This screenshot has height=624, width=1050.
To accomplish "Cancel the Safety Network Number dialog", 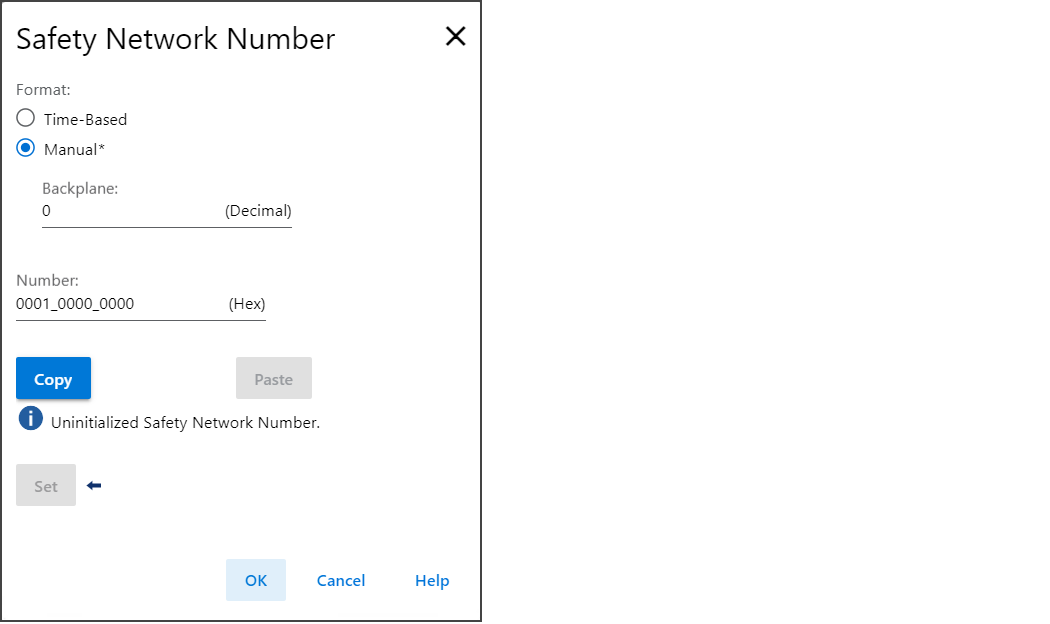I will (x=341, y=580).
